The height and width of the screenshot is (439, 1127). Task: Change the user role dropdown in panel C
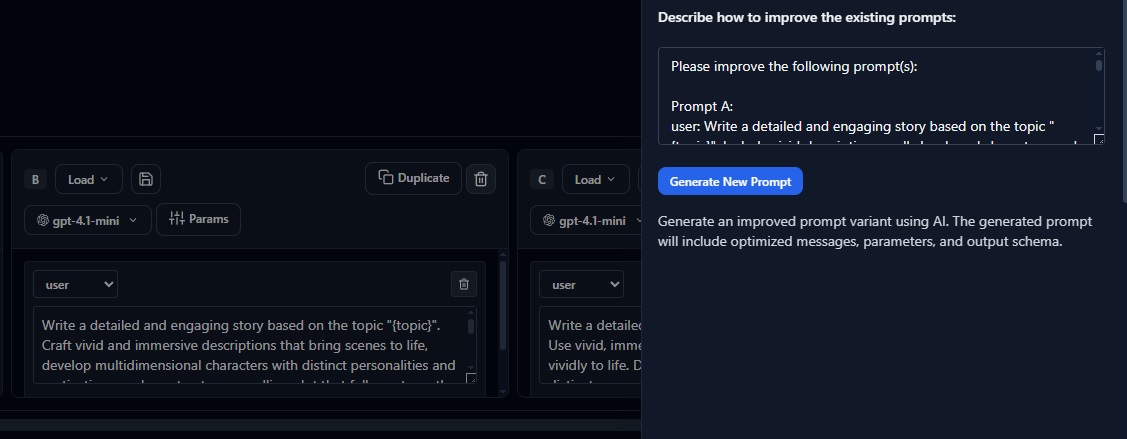(581, 285)
